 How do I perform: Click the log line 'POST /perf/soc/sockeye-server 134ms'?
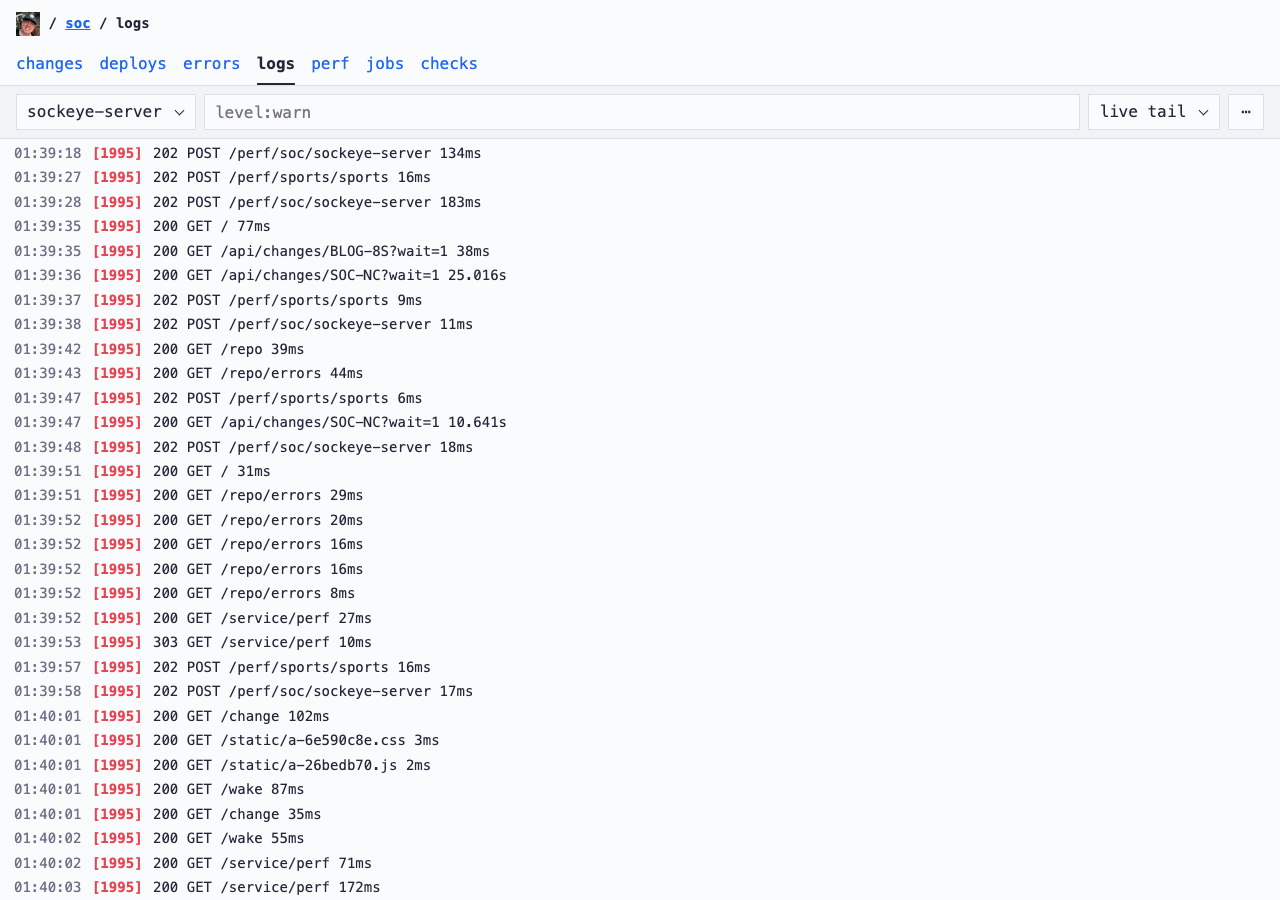click(x=640, y=153)
